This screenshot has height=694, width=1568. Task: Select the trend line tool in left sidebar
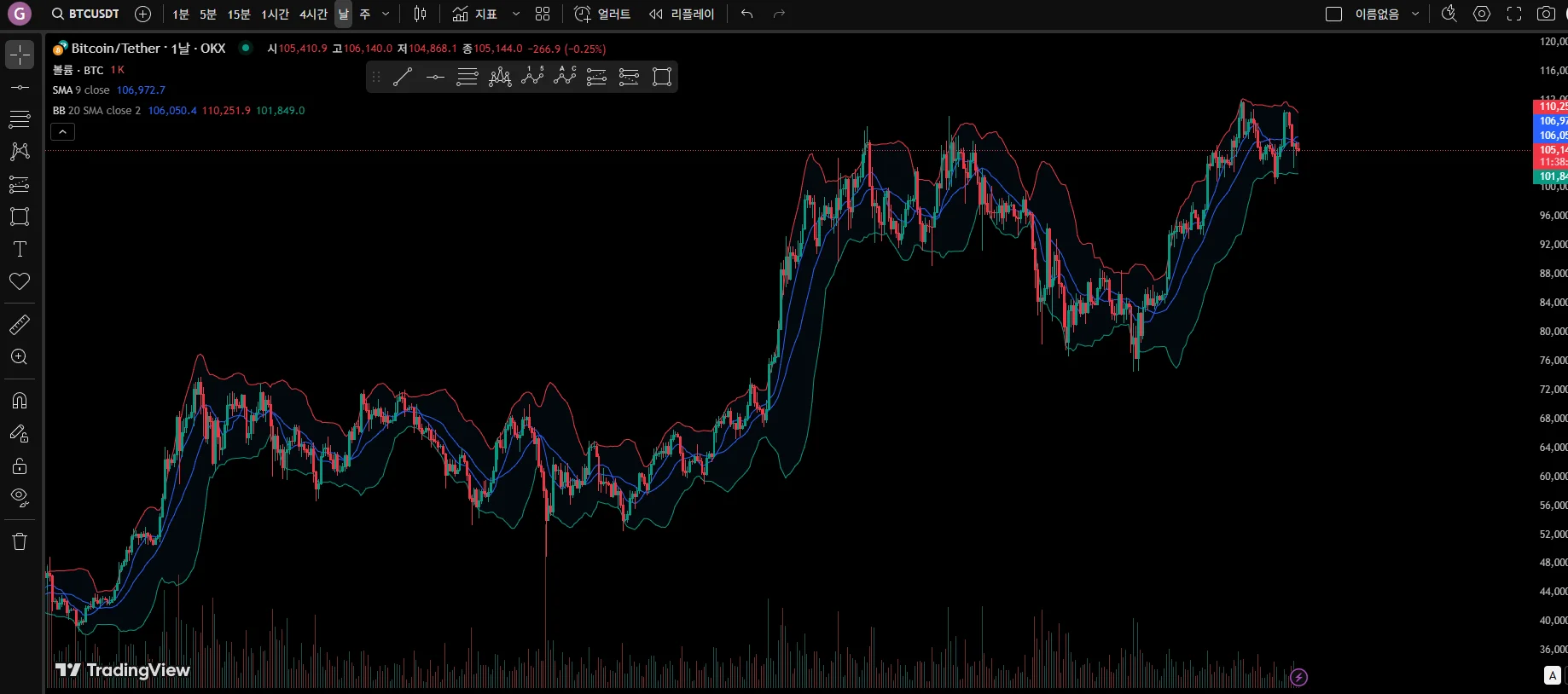click(x=20, y=87)
